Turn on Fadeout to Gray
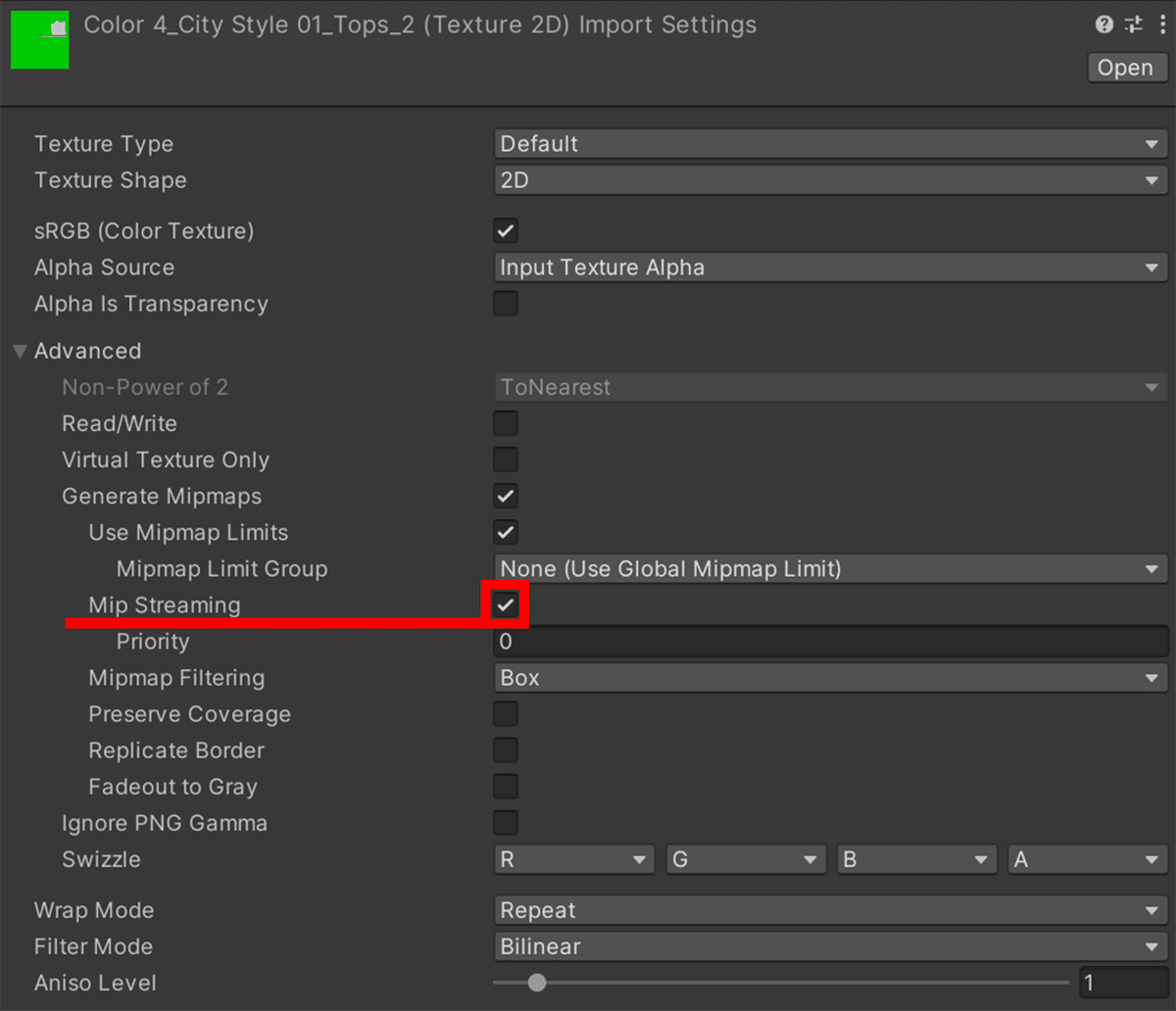Screen dimensions: 1176x1011 pyautogui.click(x=506, y=787)
